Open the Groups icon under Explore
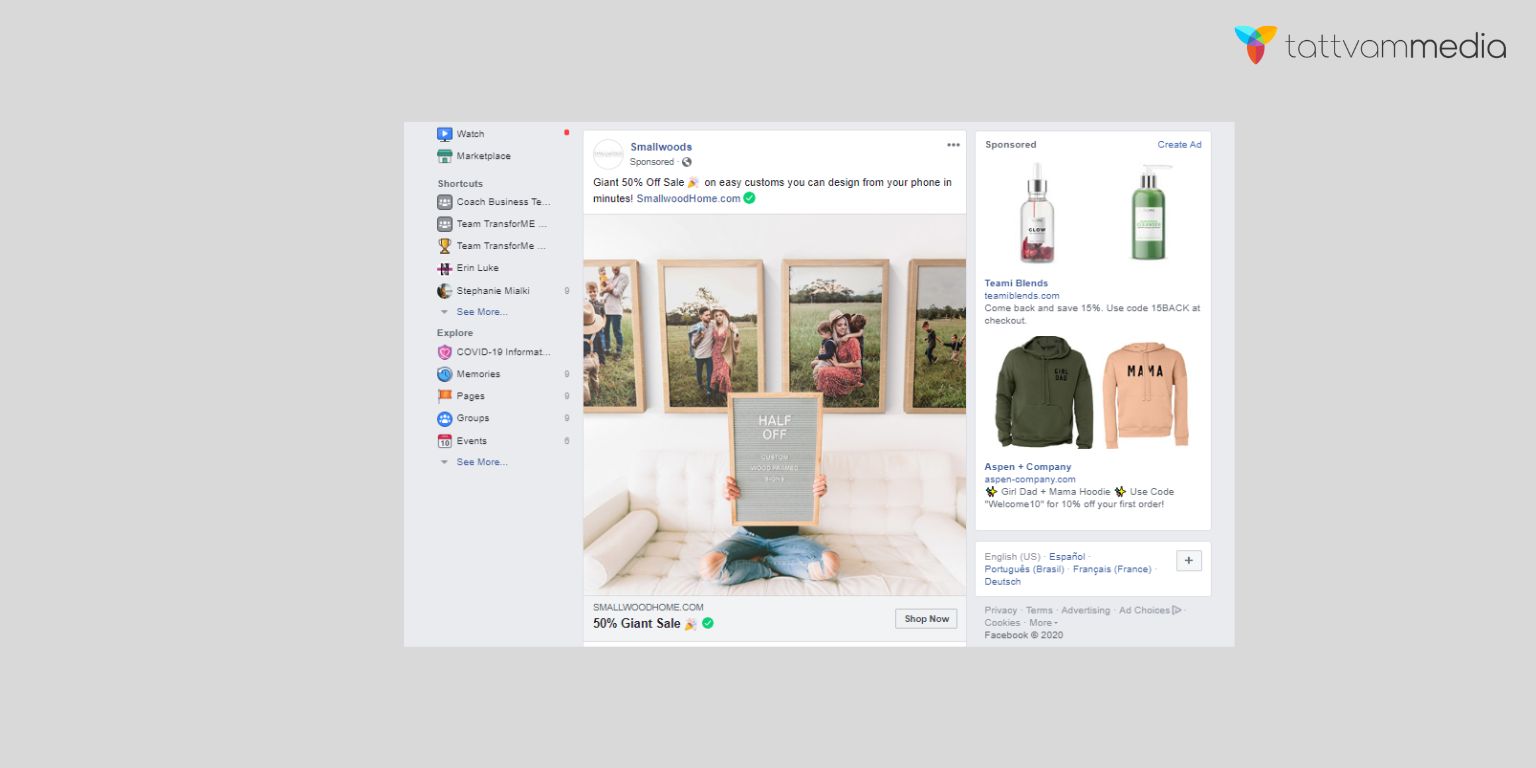Image resolution: width=1536 pixels, height=768 pixels. click(x=445, y=418)
